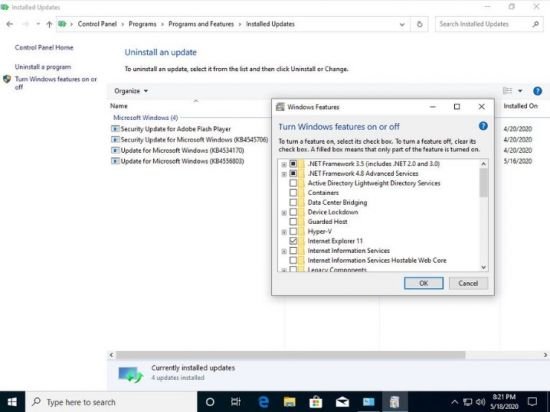Open the Organize dropdown menu

131,91
